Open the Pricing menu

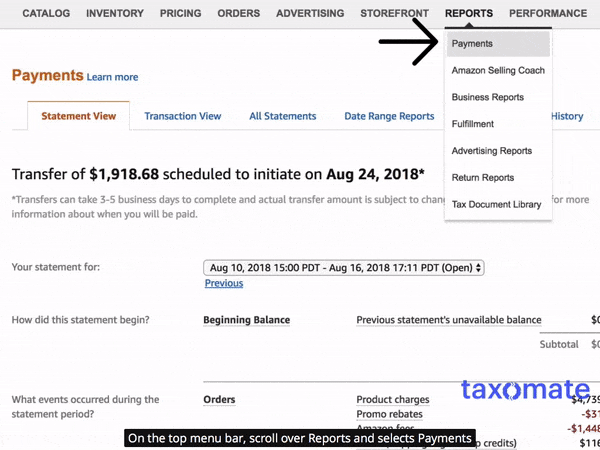[180, 13]
